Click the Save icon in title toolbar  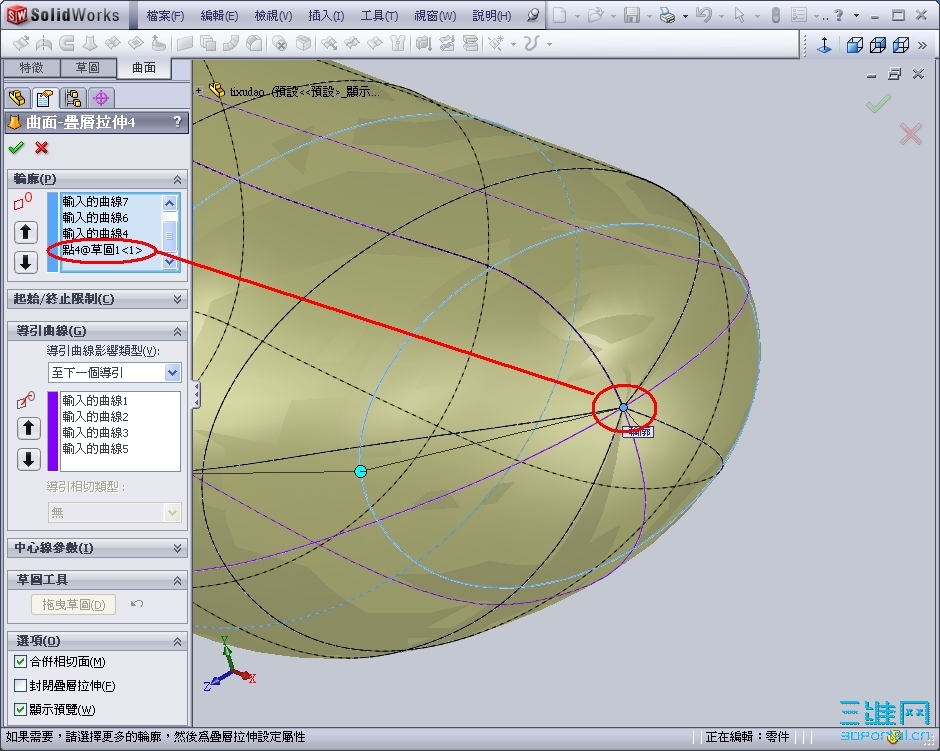(x=632, y=16)
